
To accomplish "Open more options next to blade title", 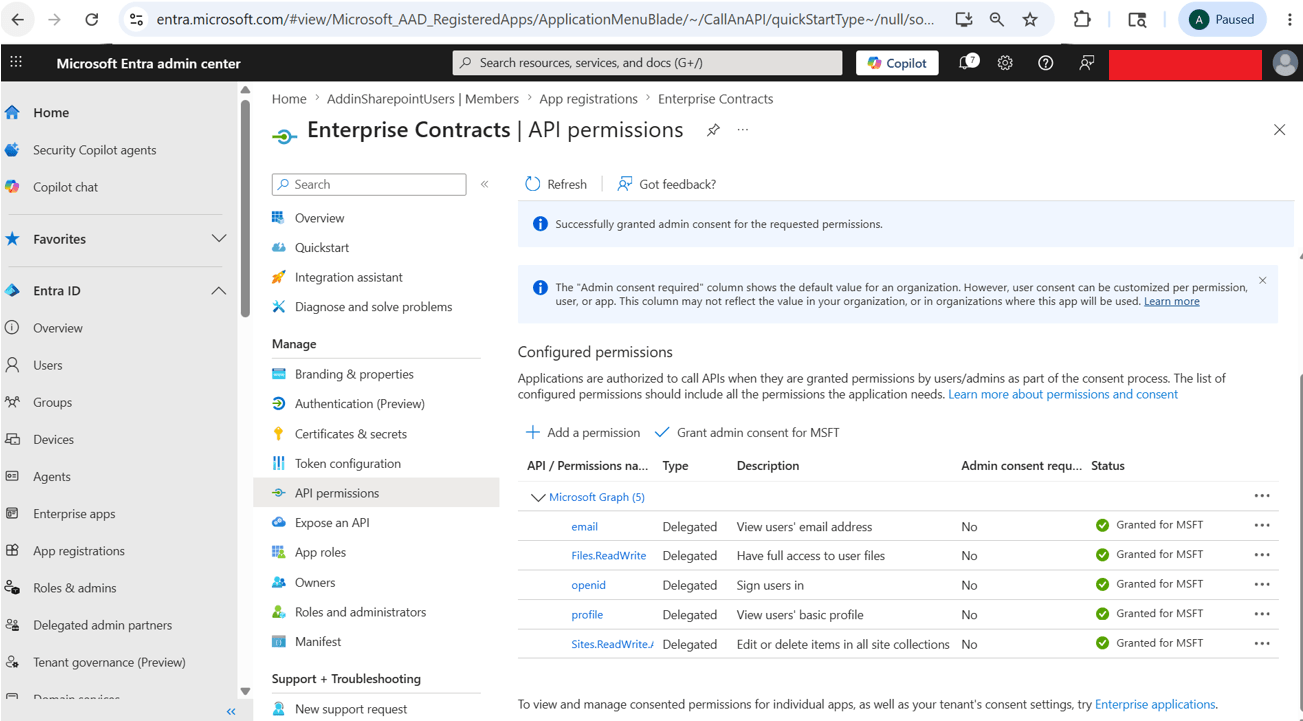I will (x=743, y=130).
